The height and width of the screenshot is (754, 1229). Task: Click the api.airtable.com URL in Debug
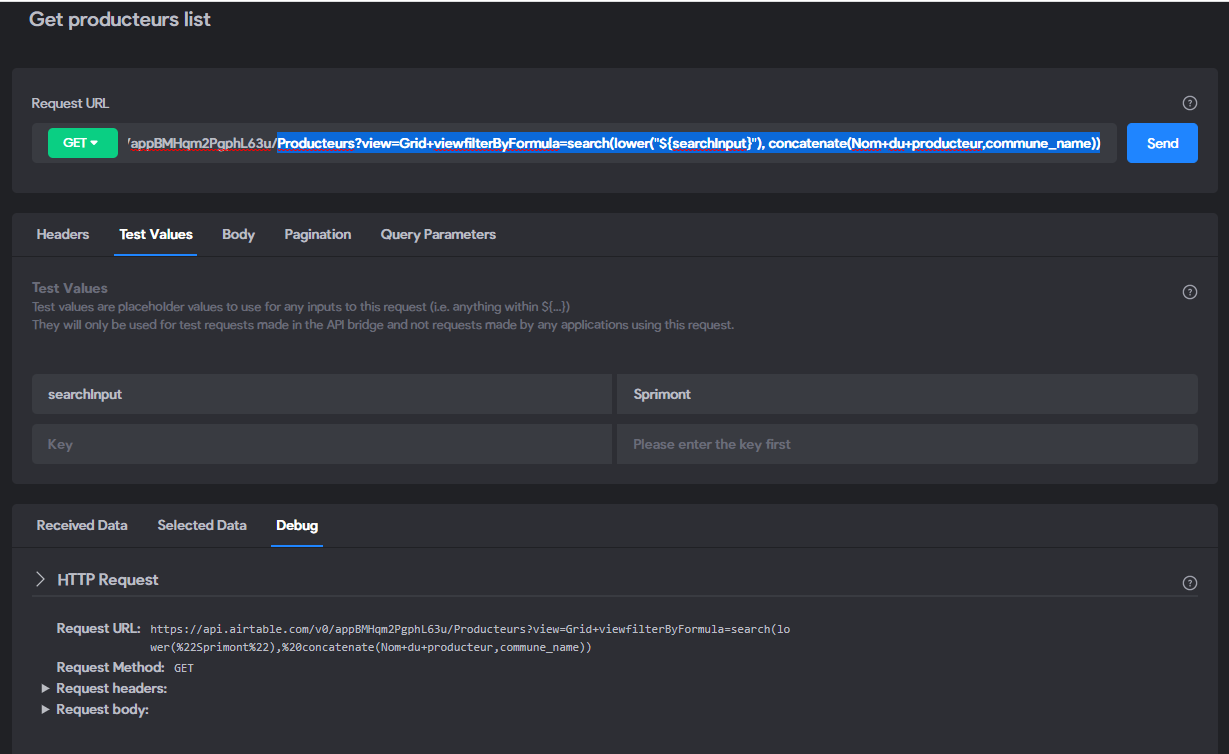[471, 638]
